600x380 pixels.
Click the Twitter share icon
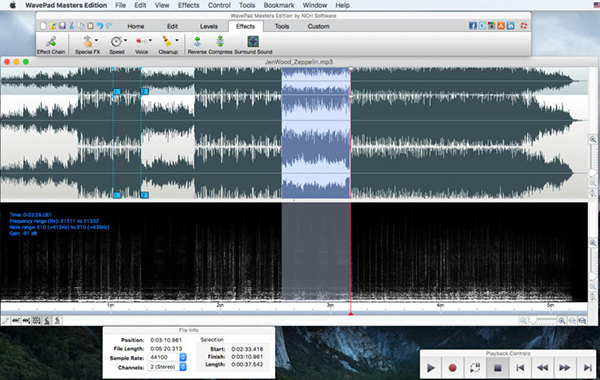482,26
